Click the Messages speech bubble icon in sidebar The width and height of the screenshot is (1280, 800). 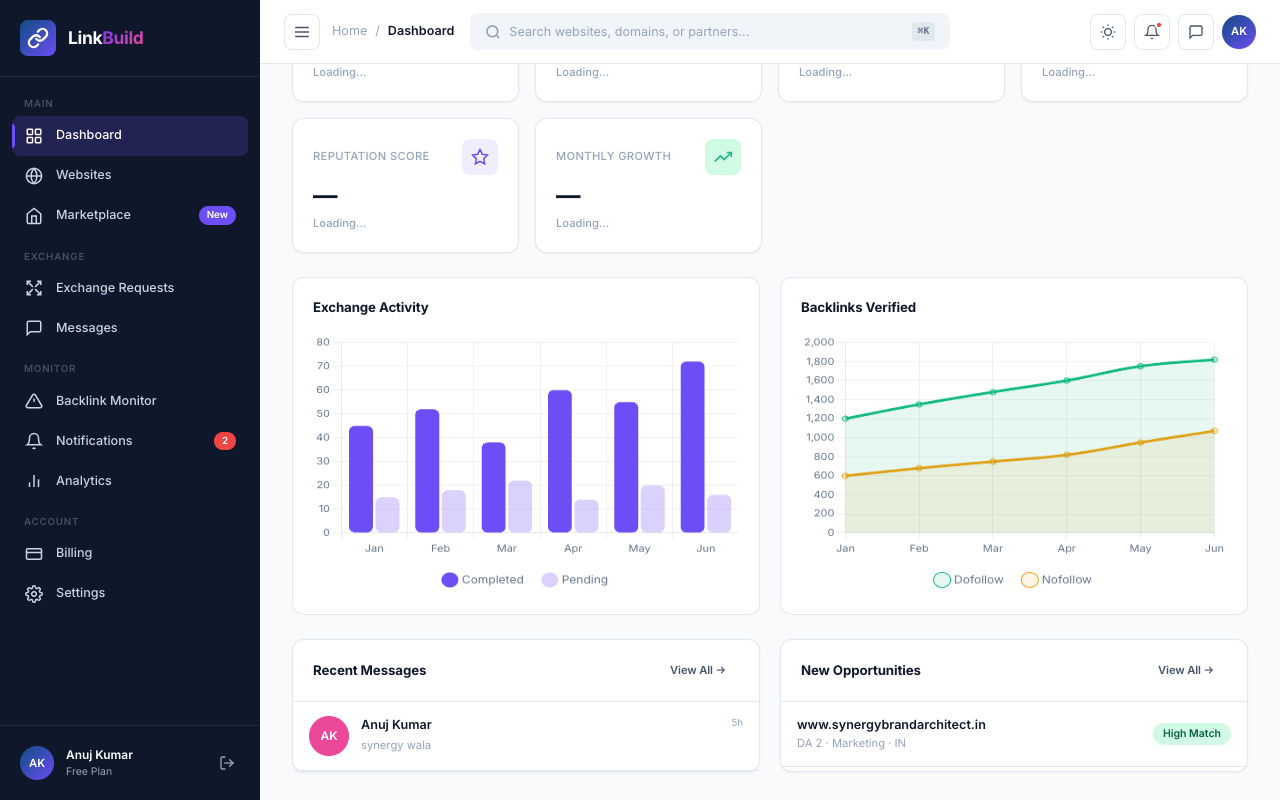[34, 328]
